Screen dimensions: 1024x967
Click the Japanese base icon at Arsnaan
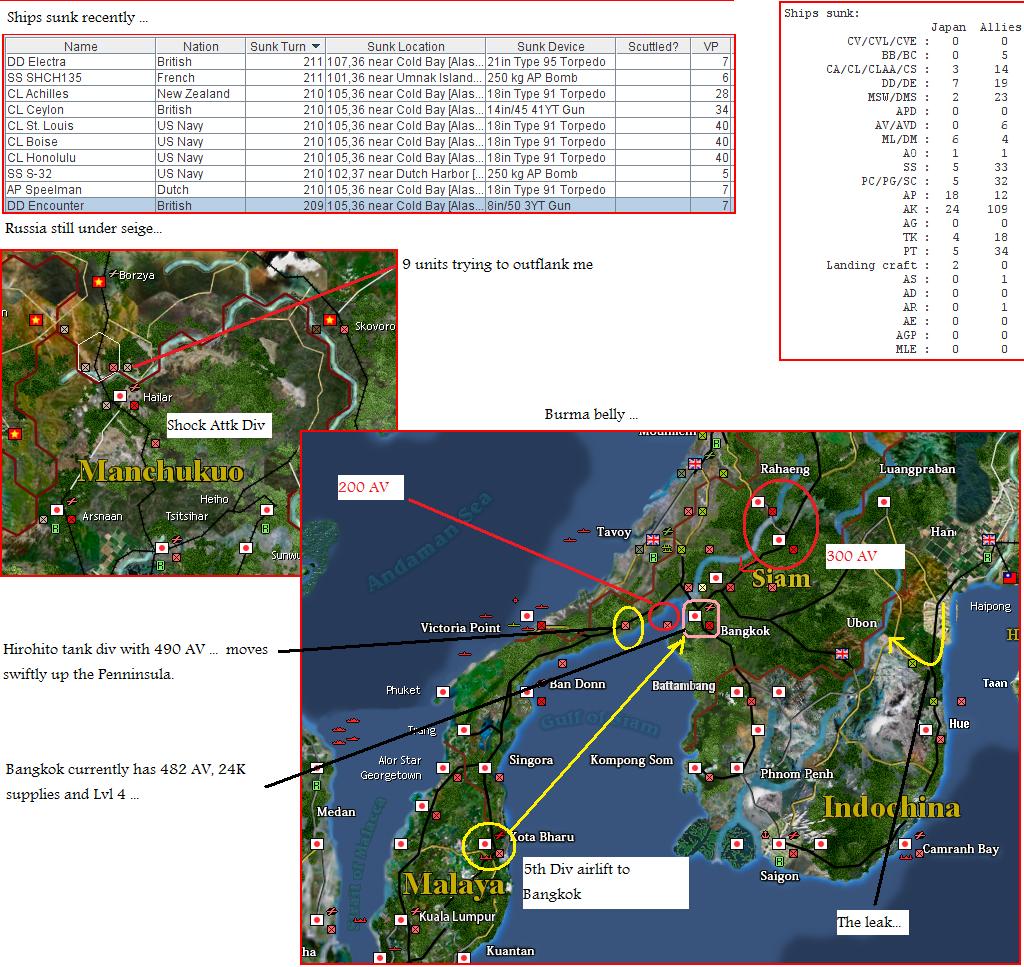coord(57,509)
